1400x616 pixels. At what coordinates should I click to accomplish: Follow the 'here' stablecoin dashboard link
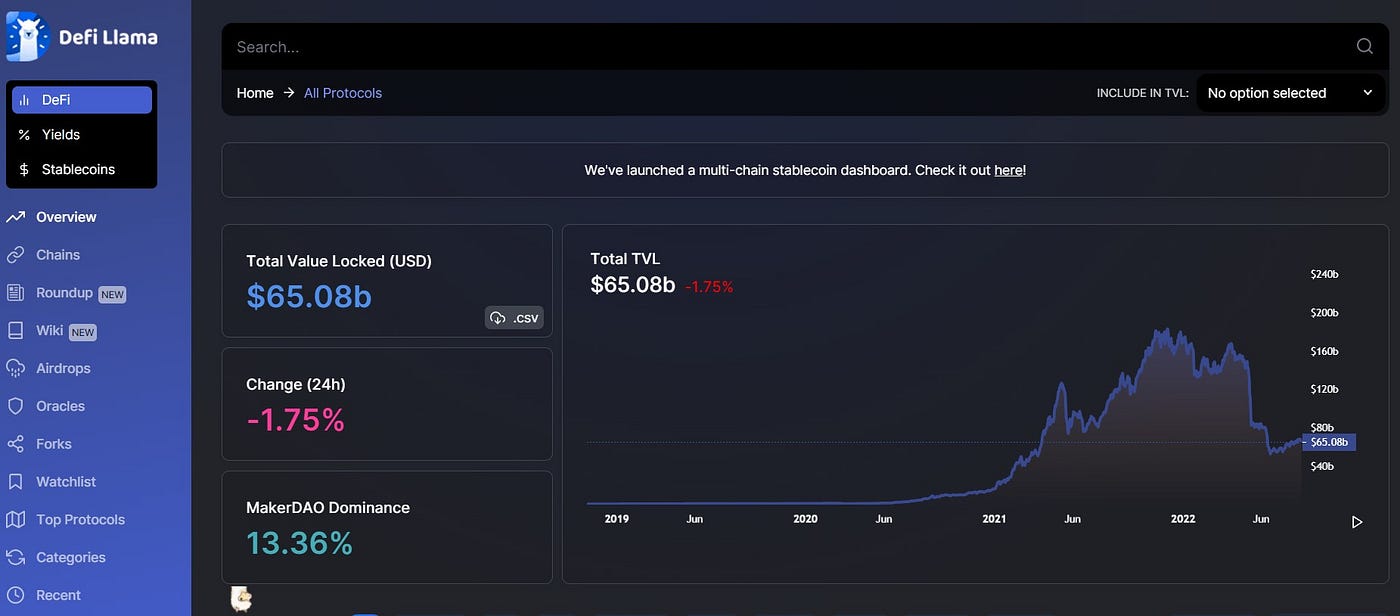1008,170
